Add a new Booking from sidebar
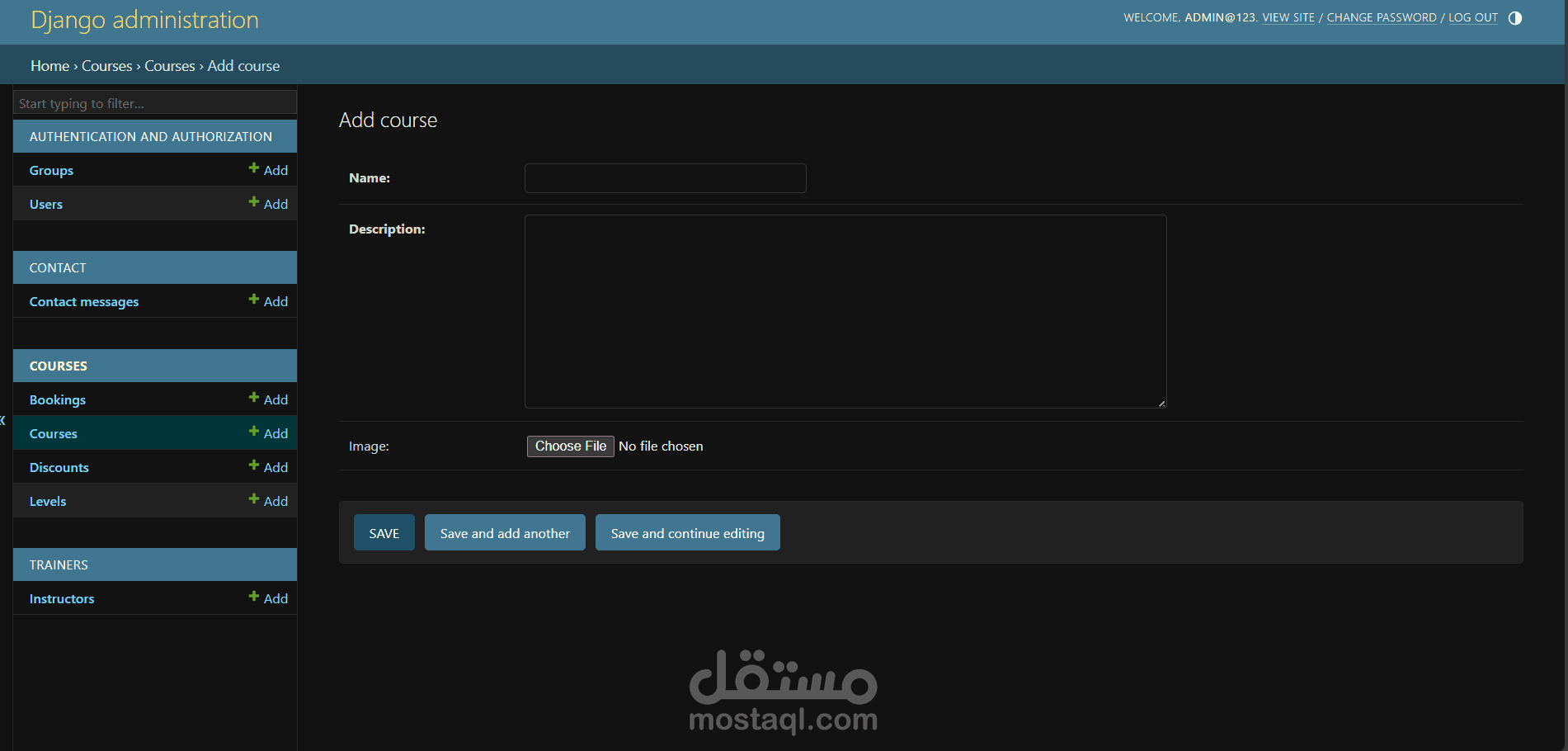This screenshot has width=1568, height=751. pyautogui.click(x=269, y=399)
